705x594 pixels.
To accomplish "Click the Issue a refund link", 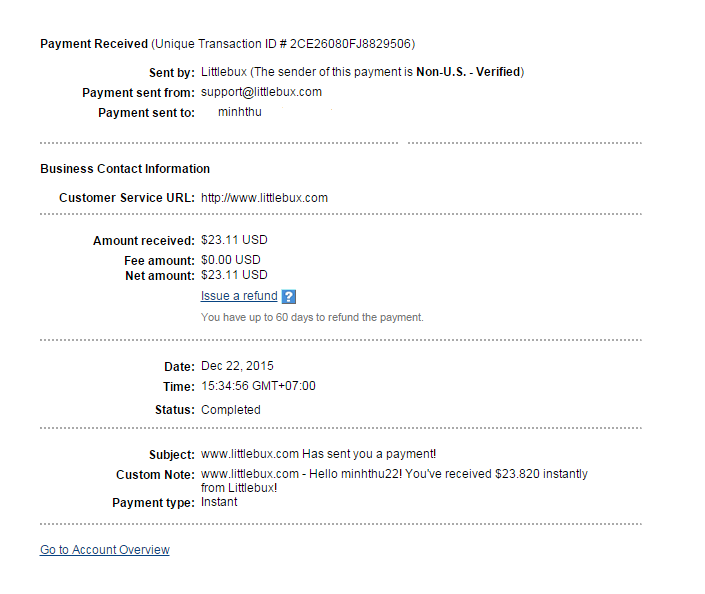I will point(239,296).
